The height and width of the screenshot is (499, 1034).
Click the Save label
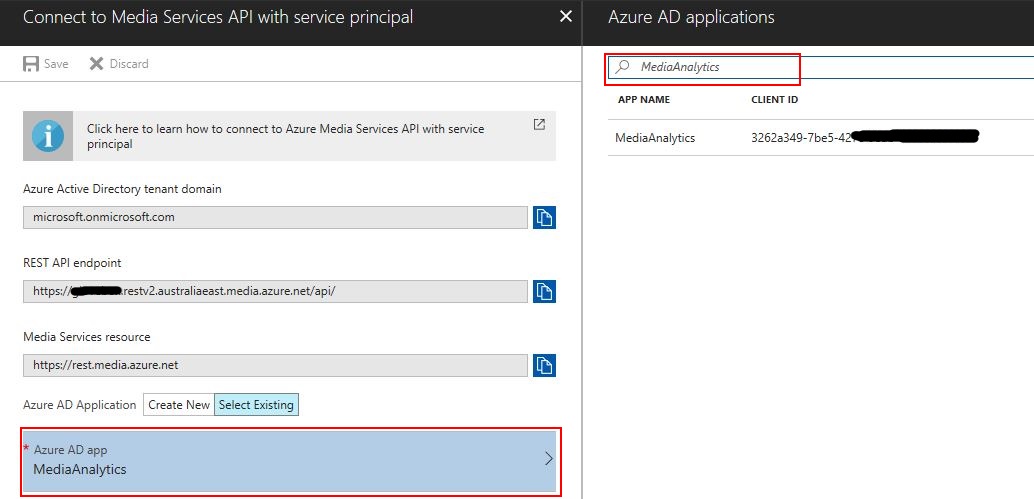point(56,64)
